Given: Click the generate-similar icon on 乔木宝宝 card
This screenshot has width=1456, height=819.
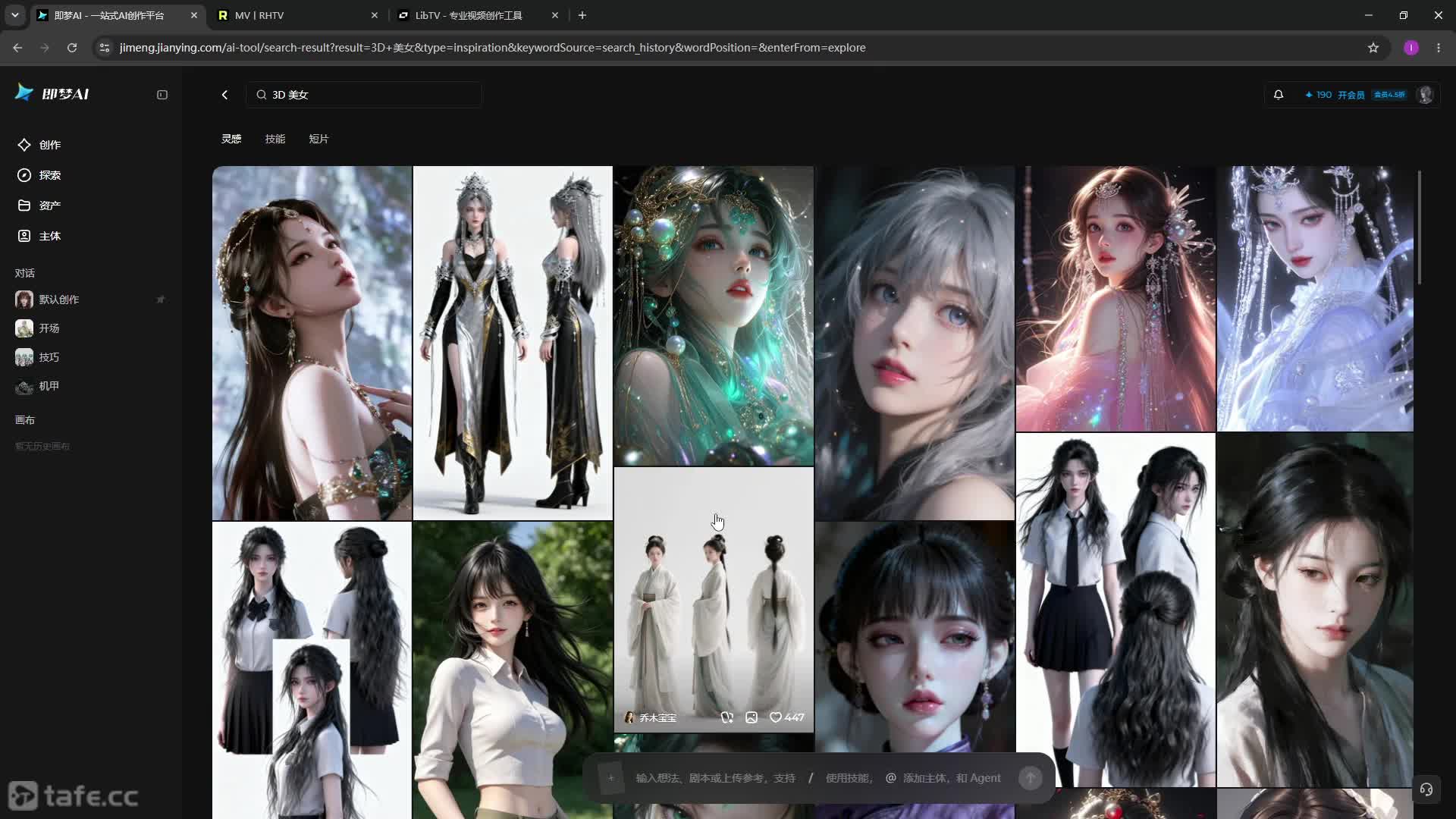Looking at the screenshot, I should (726, 717).
